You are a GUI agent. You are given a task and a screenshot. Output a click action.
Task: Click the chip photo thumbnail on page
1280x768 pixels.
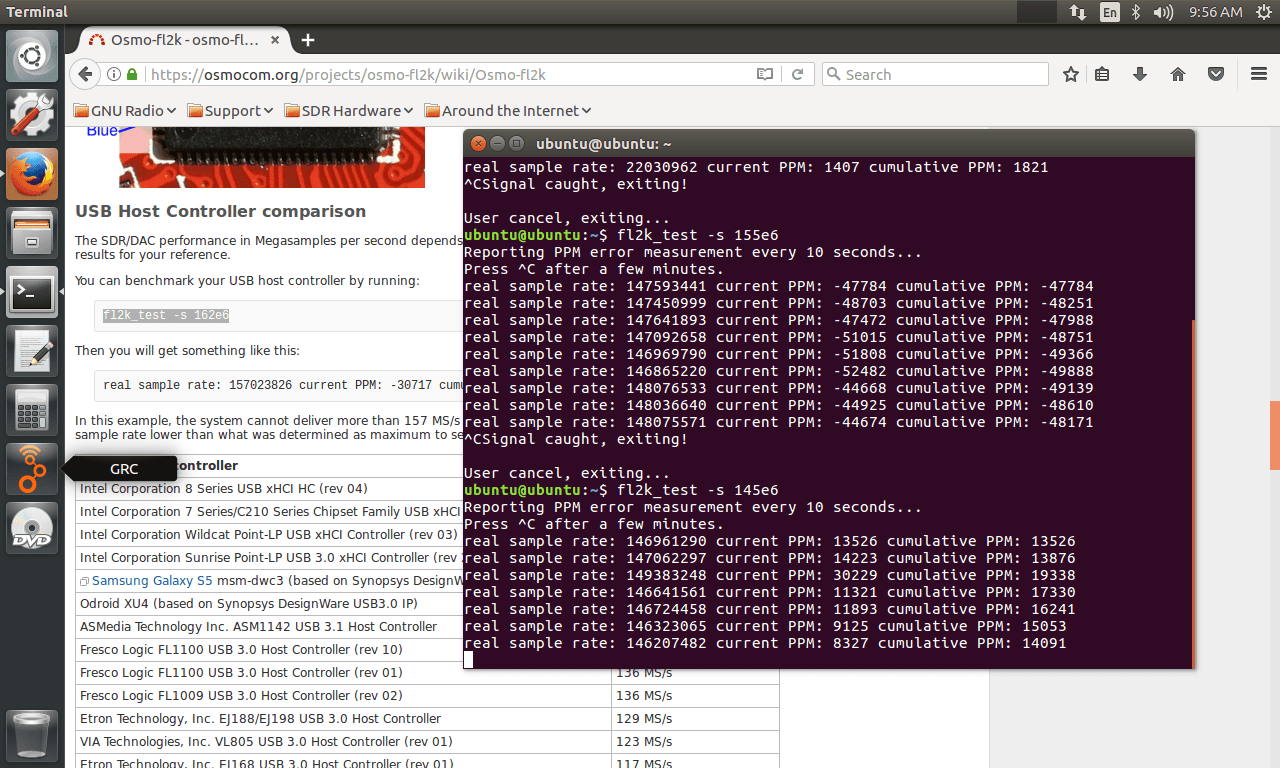tap(272, 158)
